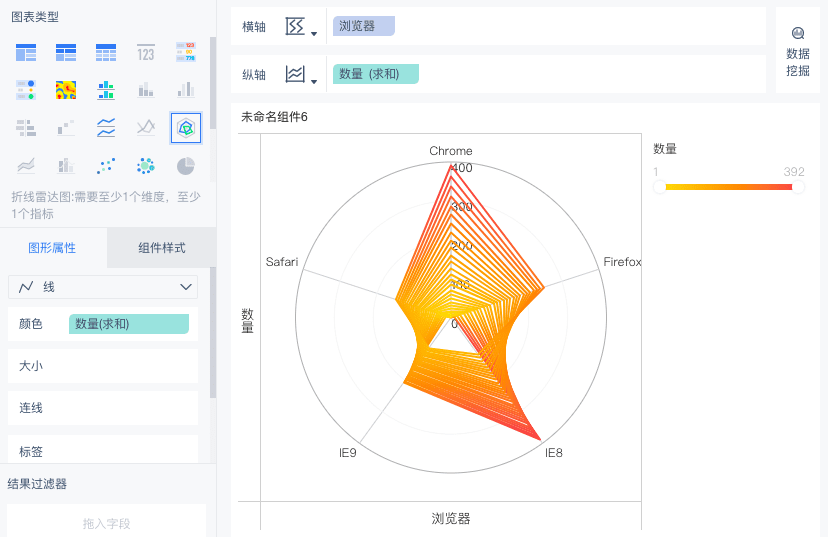This screenshot has height=537, width=828.
Task: Click the 未命名组件6 component title
Action: pyautogui.click(x=274, y=117)
